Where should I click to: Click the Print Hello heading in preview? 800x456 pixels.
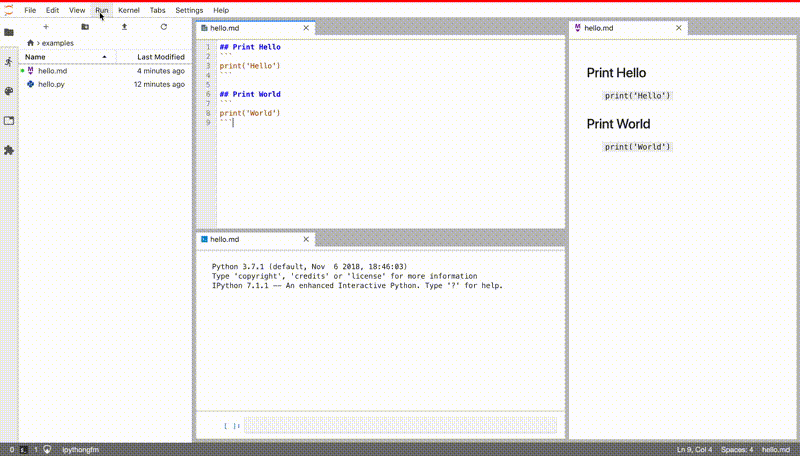(x=616, y=73)
